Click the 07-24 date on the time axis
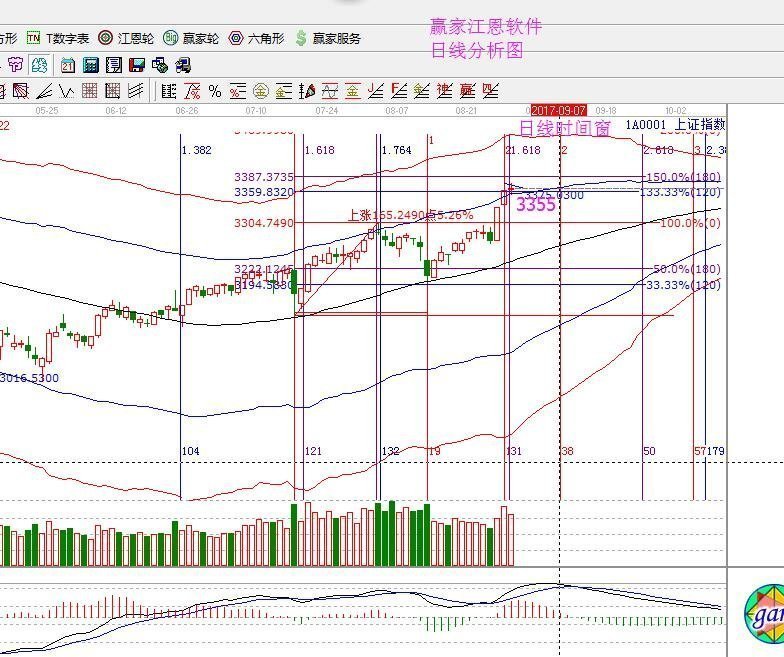The image size is (784, 657). pyautogui.click(x=326, y=110)
